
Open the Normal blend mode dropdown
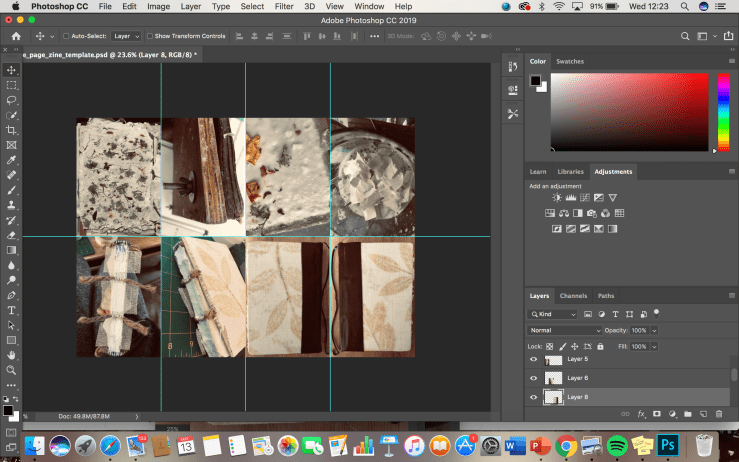tap(565, 330)
